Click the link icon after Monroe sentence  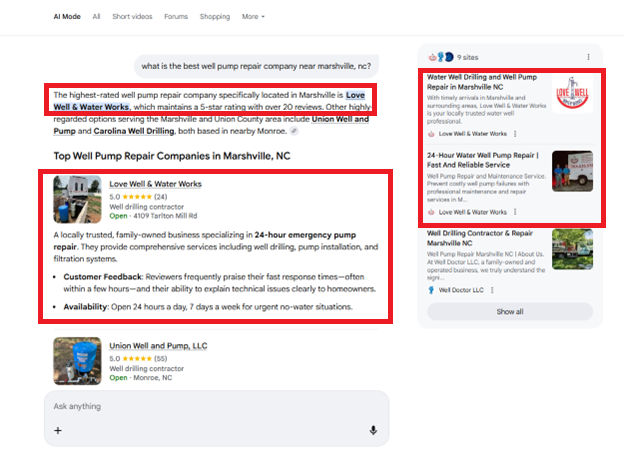[294, 131]
